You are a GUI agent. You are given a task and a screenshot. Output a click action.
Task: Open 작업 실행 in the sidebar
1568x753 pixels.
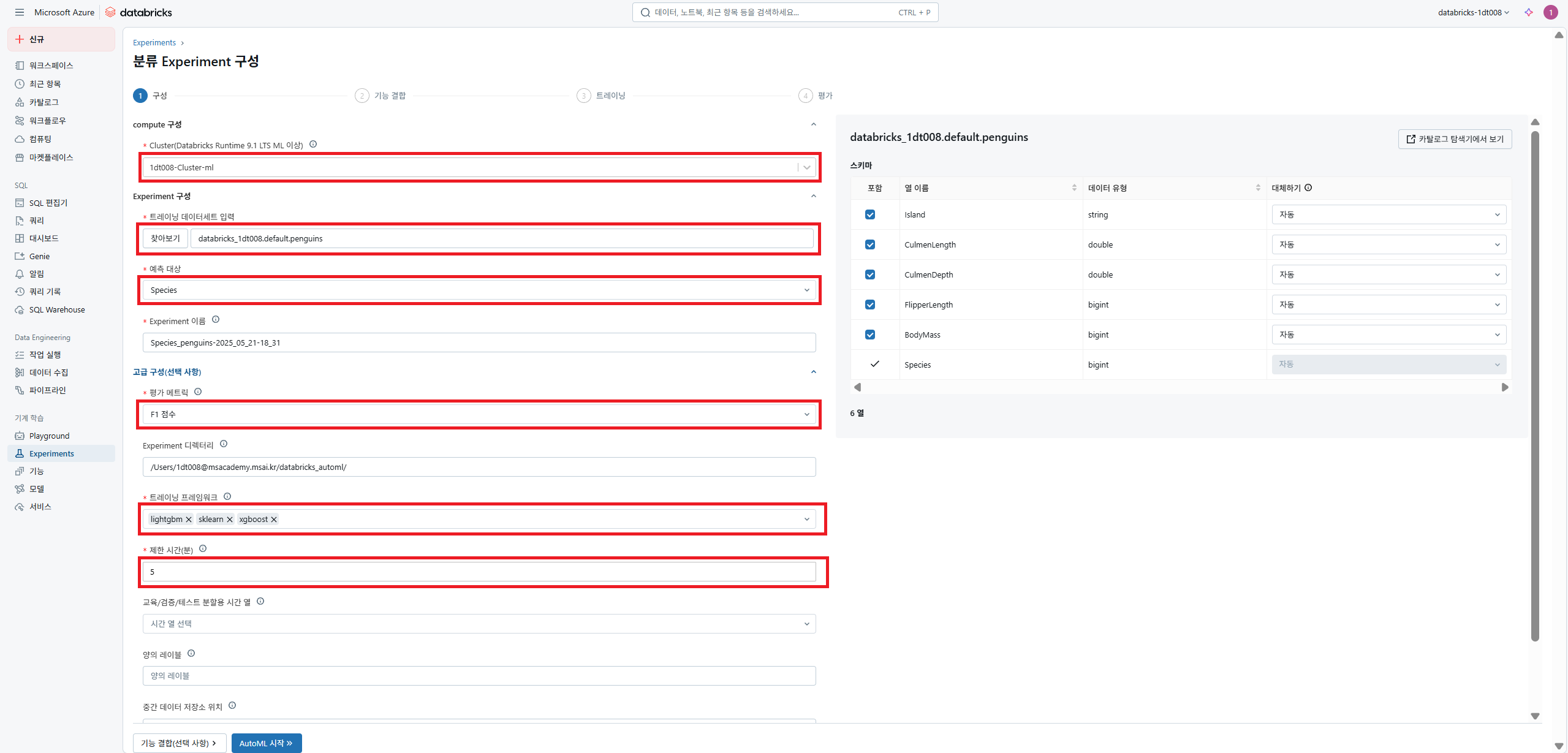61,354
